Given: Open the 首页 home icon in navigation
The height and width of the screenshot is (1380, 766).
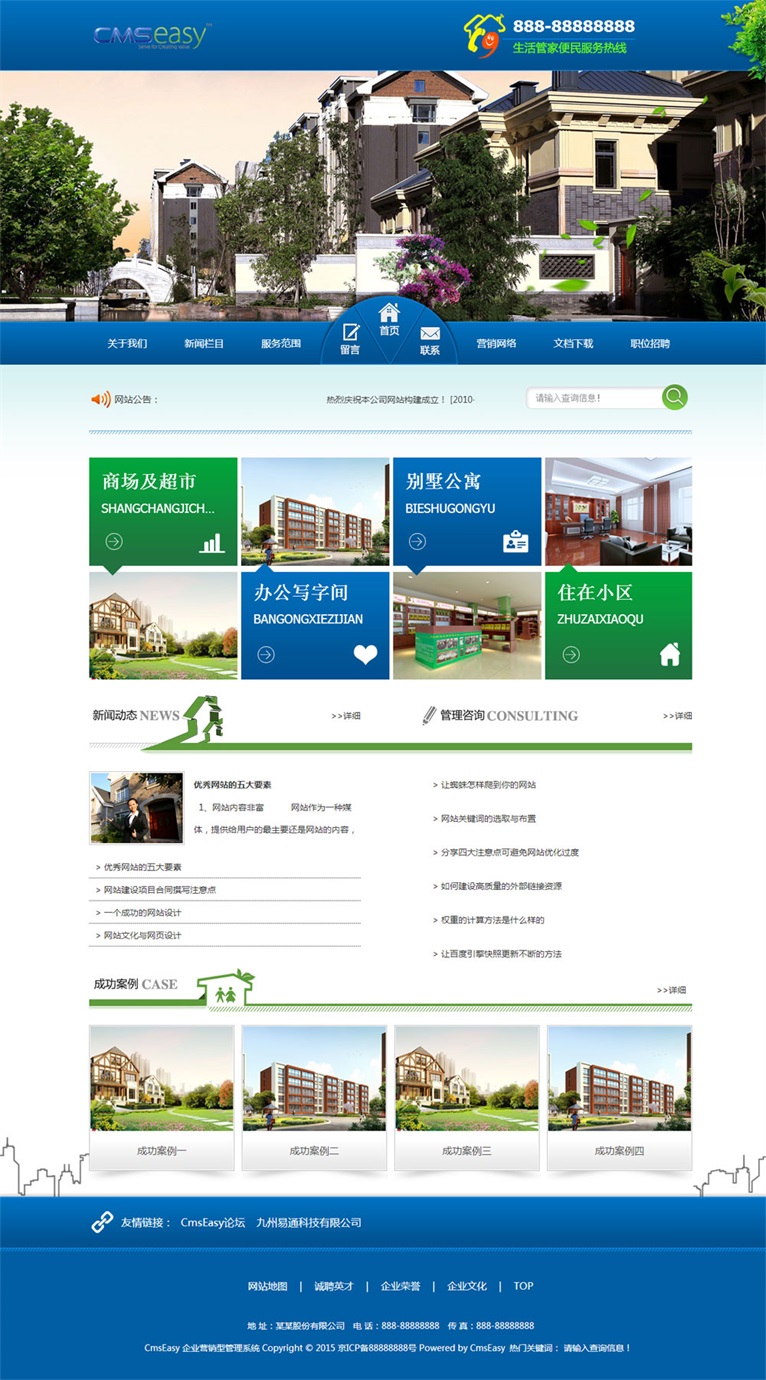Looking at the screenshot, I should (x=389, y=313).
